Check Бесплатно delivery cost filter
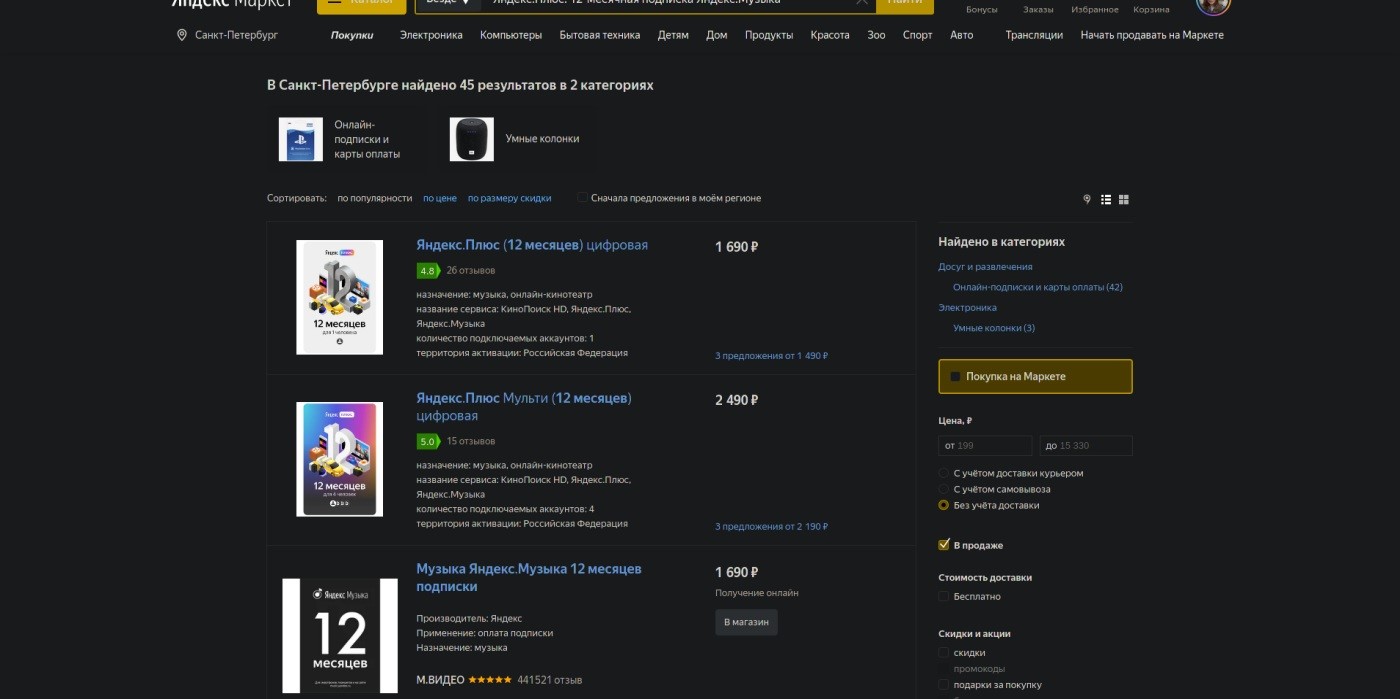 coord(943,597)
